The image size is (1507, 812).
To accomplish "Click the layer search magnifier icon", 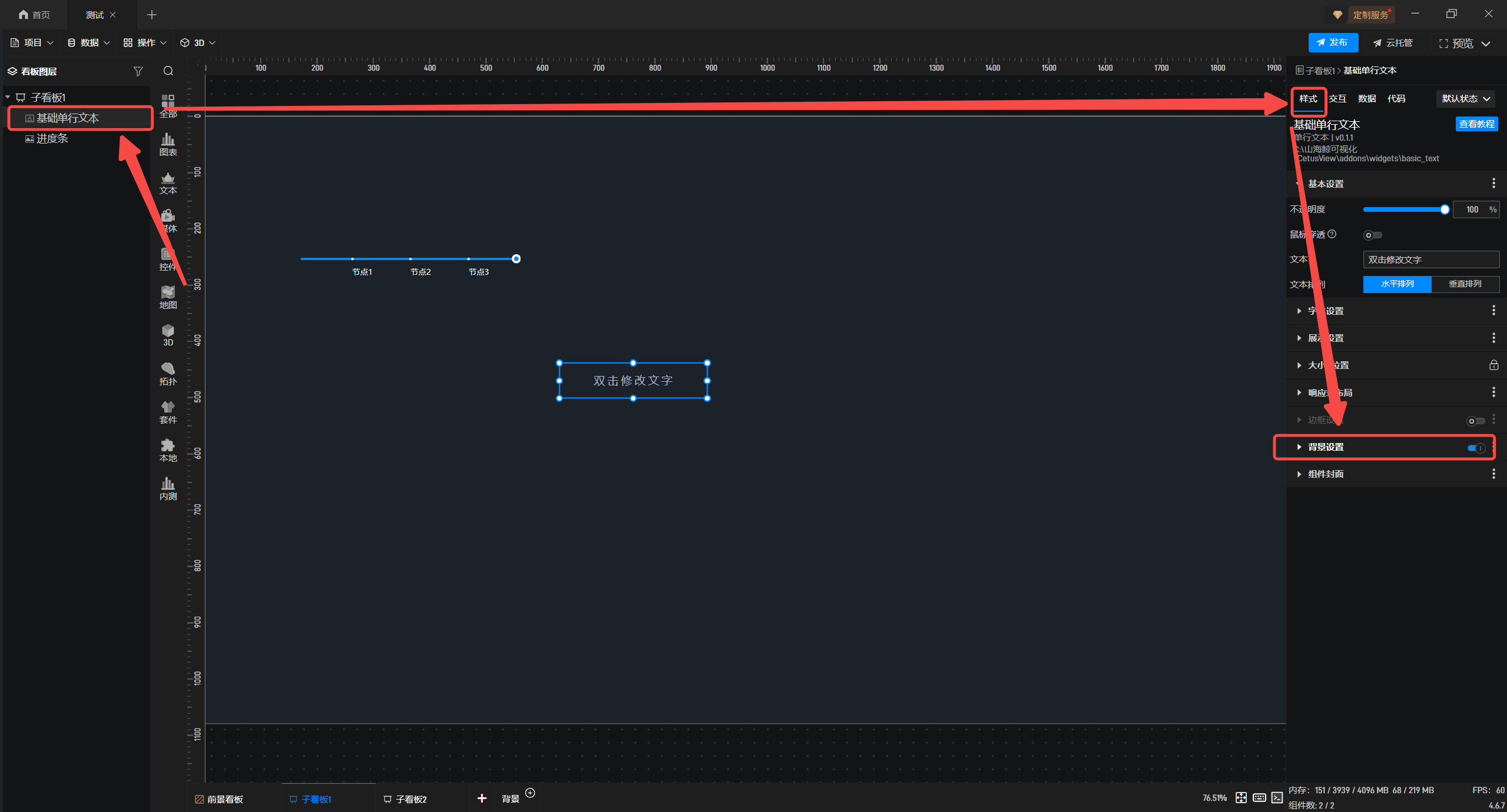I will pyautogui.click(x=168, y=71).
